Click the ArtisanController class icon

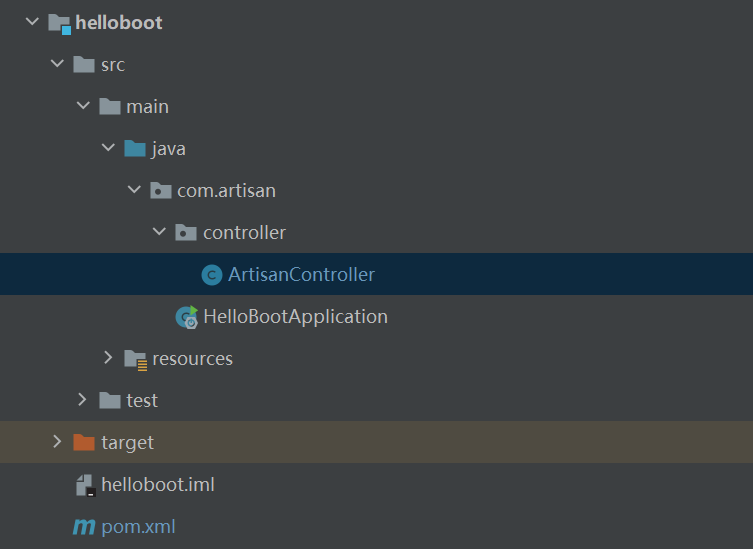pos(211,274)
